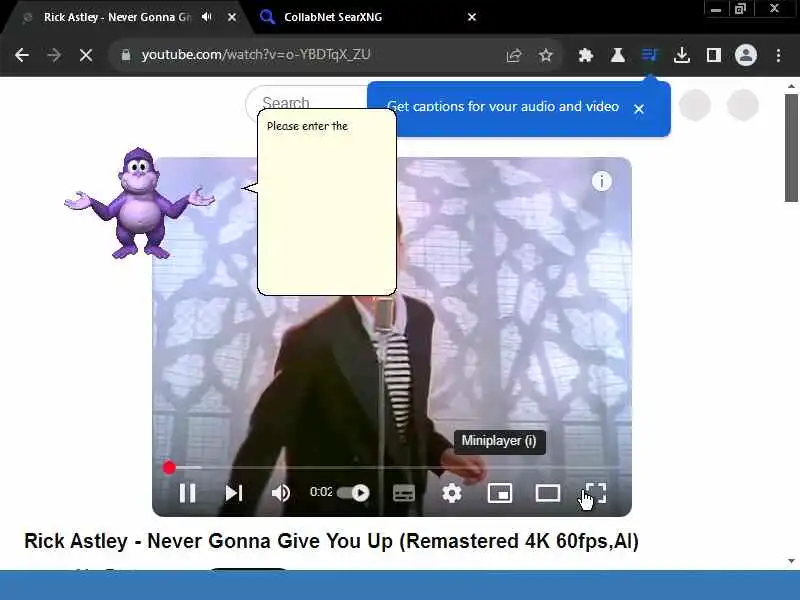800x600 pixels.
Task: Click the scrollbar up arrow
Action: pos(791,87)
